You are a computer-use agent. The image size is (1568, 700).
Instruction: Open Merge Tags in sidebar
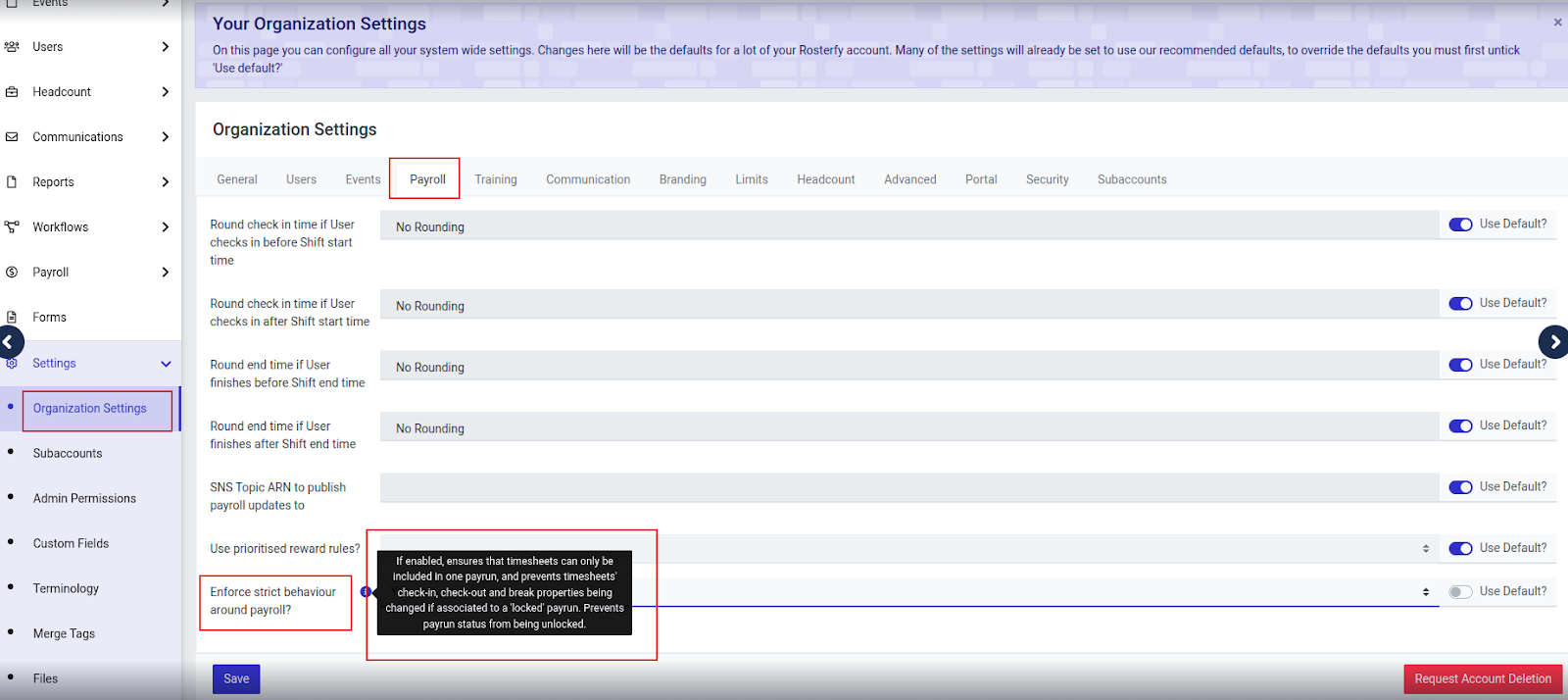tap(64, 634)
